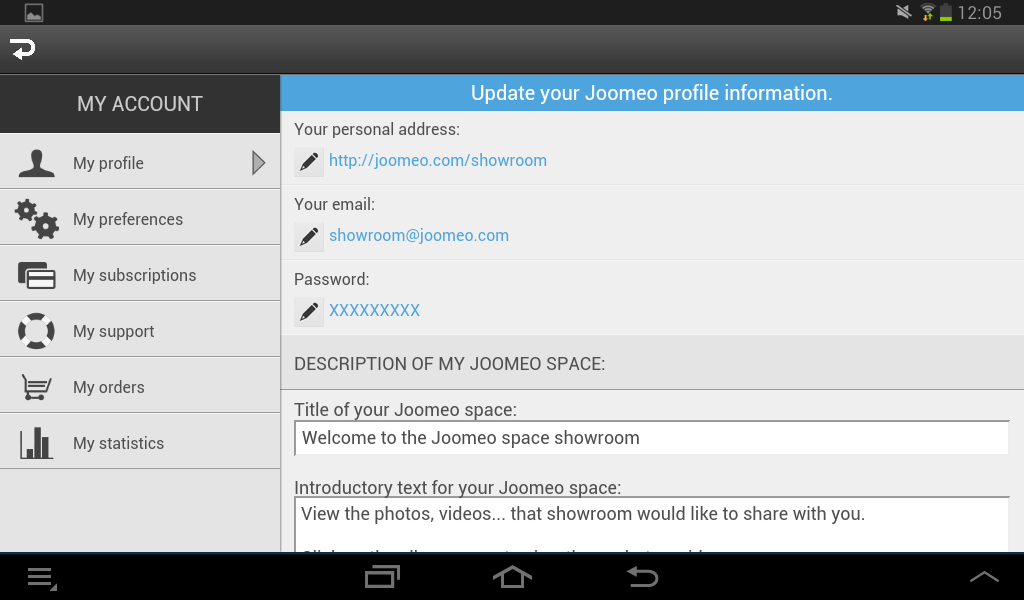Open the My statistics menu item

coord(140,442)
